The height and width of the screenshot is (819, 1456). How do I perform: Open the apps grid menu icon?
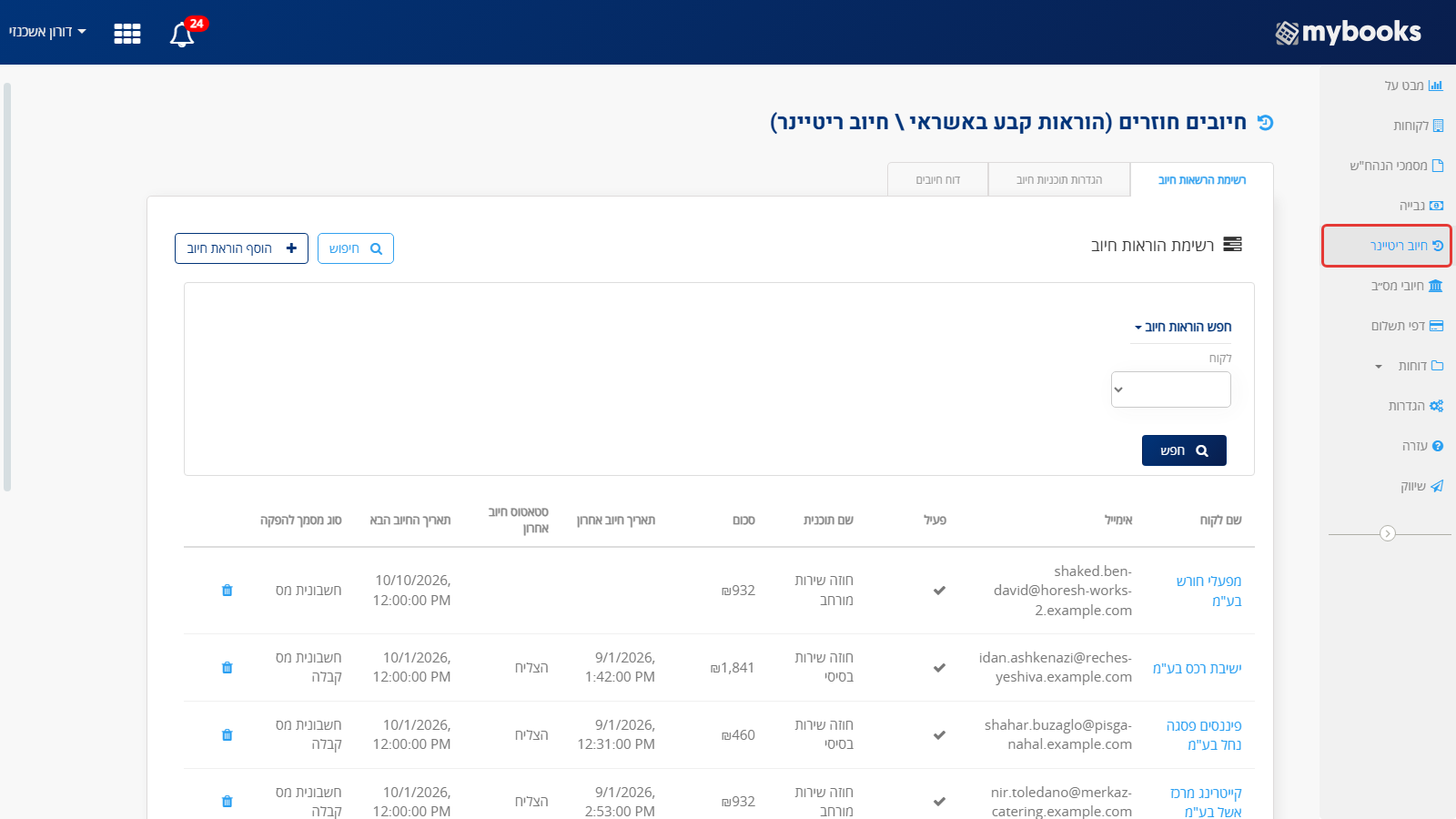coord(127,34)
